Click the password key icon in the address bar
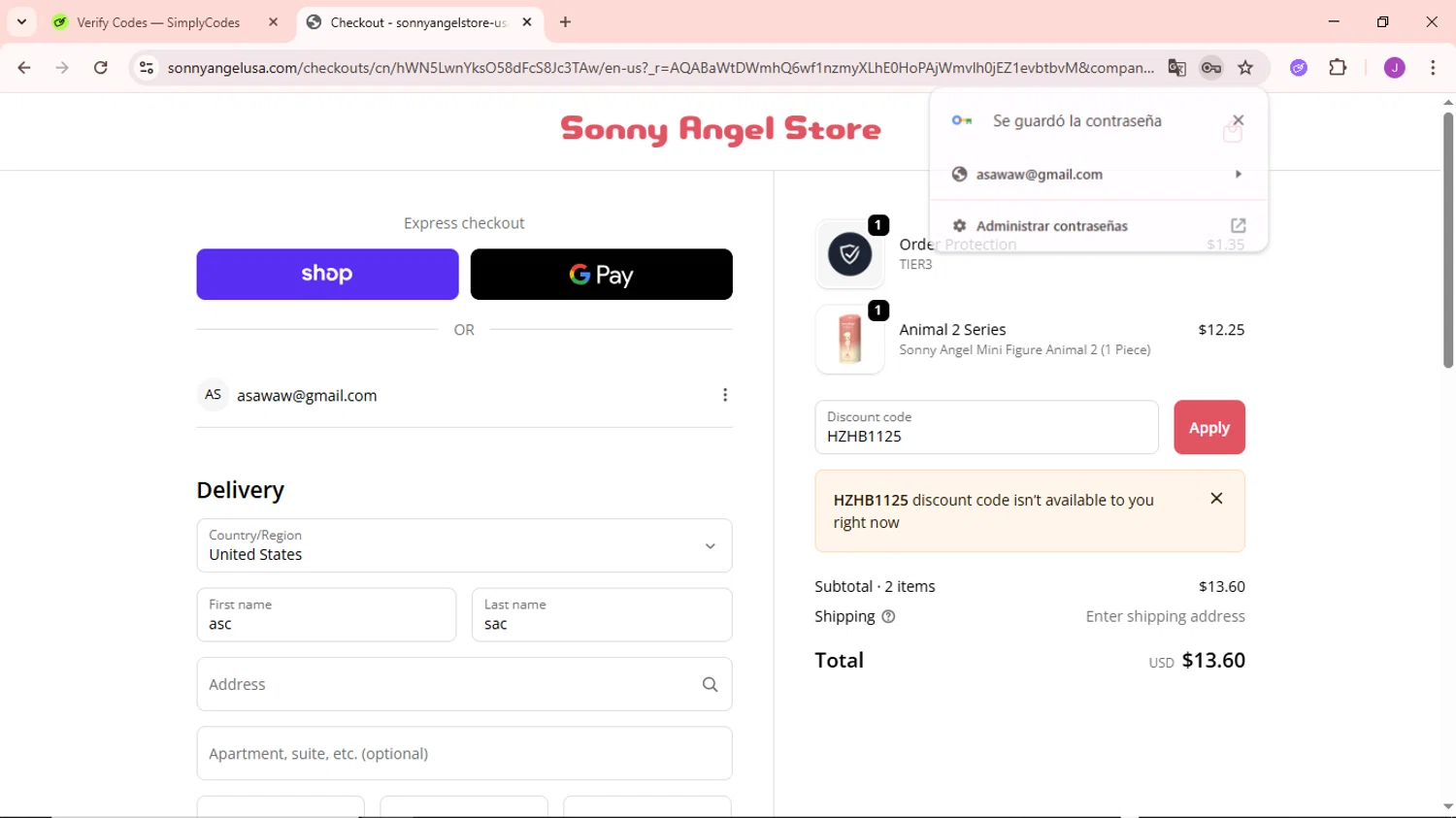Viewport: 1456px width, 818px height. [1211, 68]
